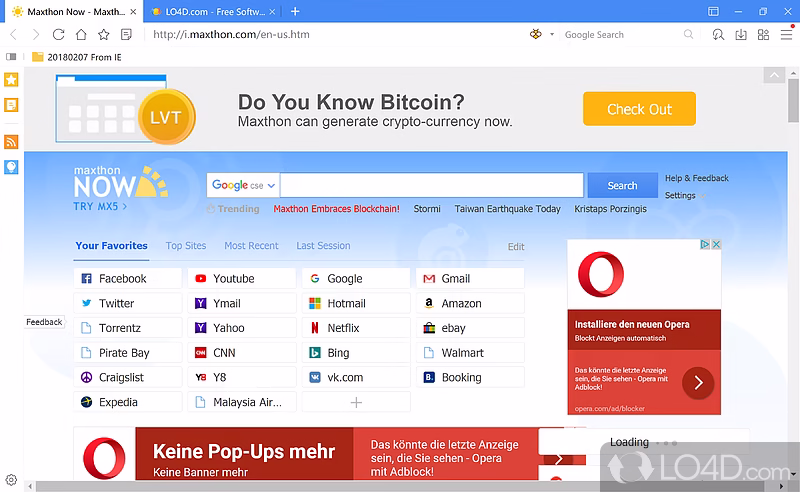Close the Opera ad with X

[716, 244]
